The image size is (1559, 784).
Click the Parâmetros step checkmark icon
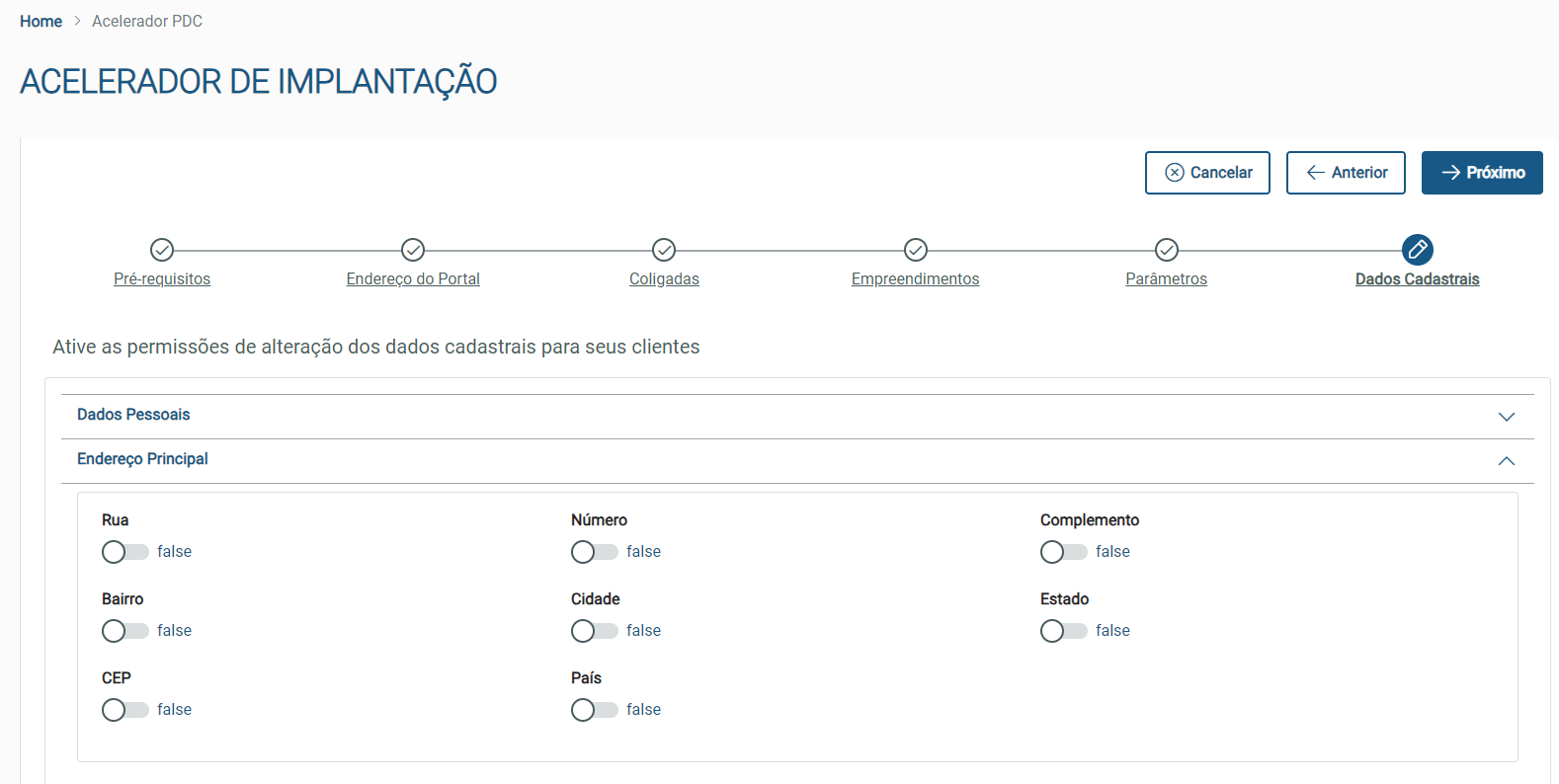click(1167, 250)
